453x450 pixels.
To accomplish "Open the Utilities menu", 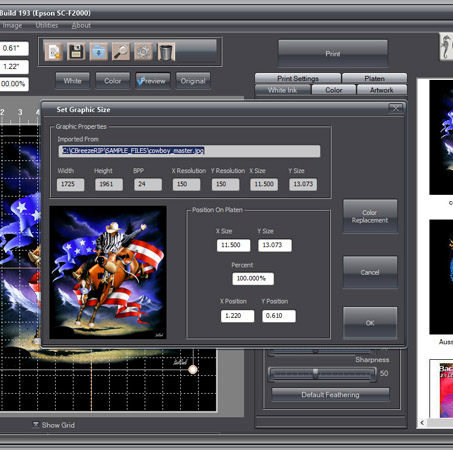I will tap(47, 25).
